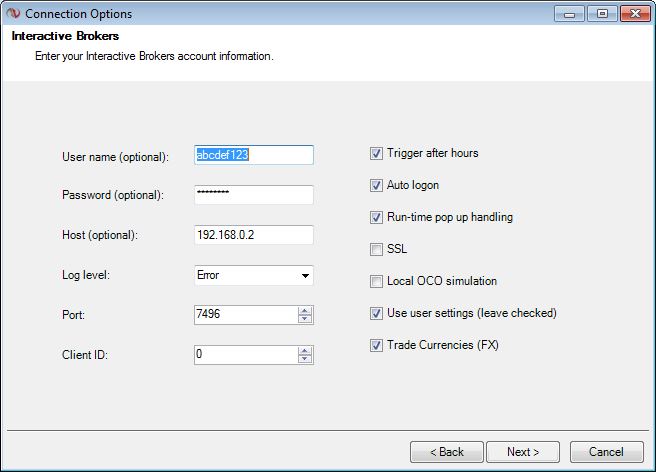
Task: Click the Host field showing 192.168.0.2
Action: [254, 235]
